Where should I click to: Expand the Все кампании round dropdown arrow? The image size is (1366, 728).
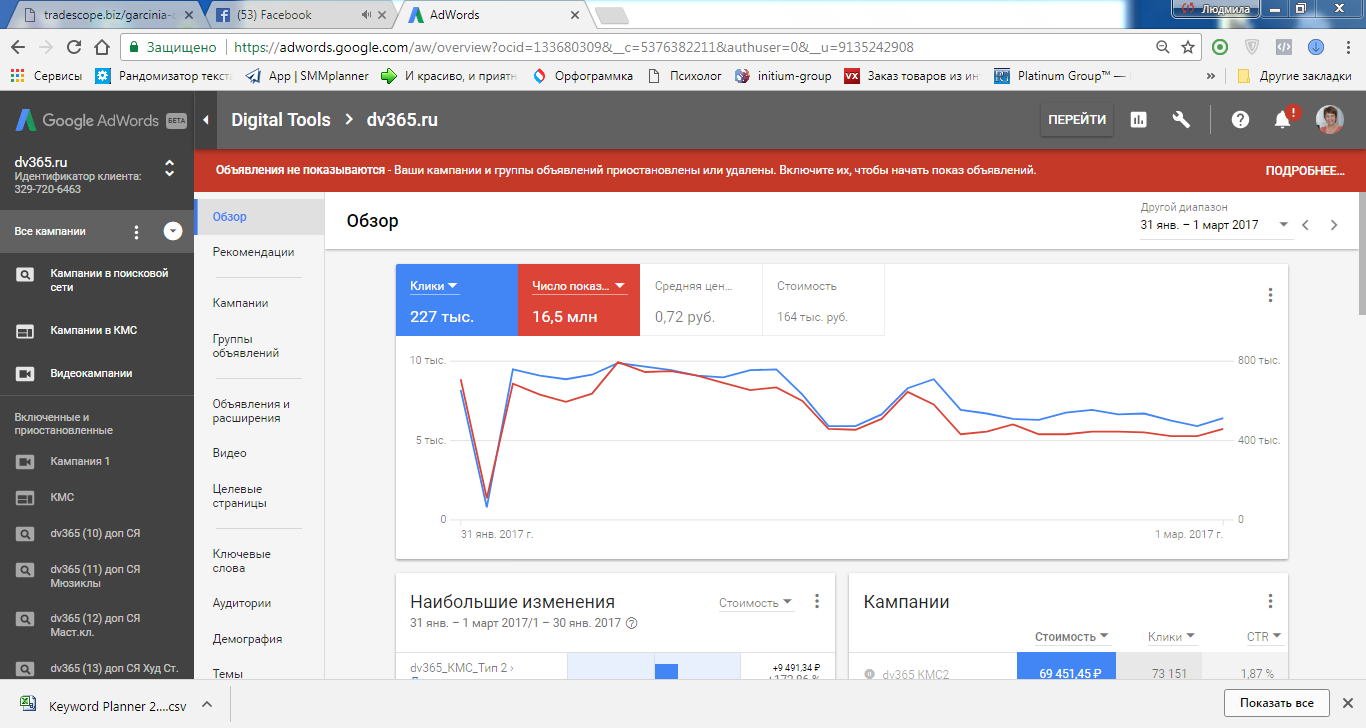[x=173, y=232]
